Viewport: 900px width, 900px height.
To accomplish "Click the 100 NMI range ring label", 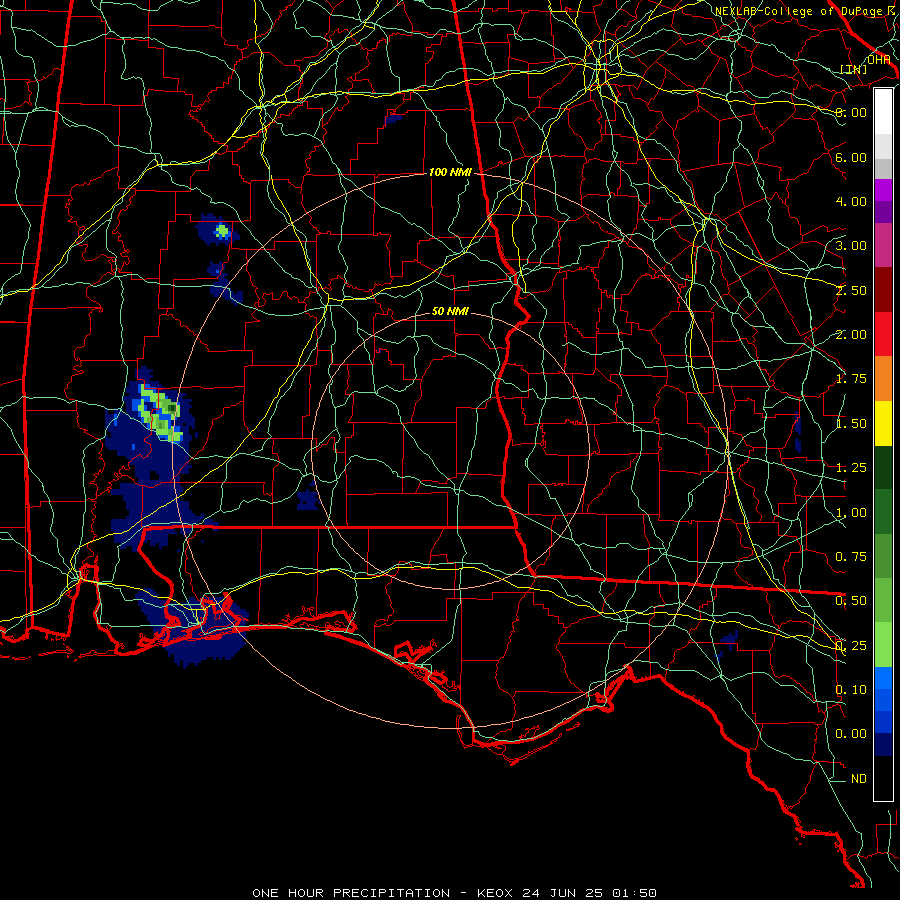I will (450, 172).
